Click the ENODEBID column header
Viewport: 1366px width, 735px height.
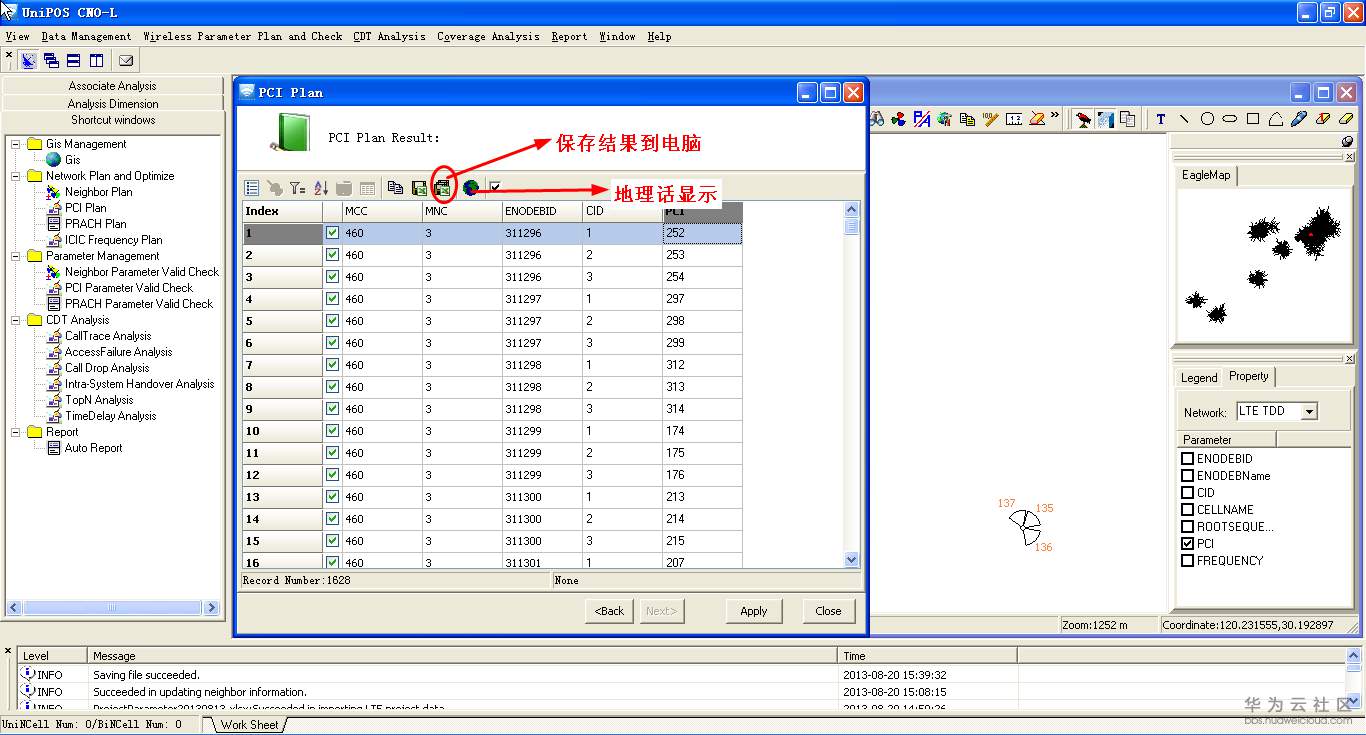click(542, 211)
